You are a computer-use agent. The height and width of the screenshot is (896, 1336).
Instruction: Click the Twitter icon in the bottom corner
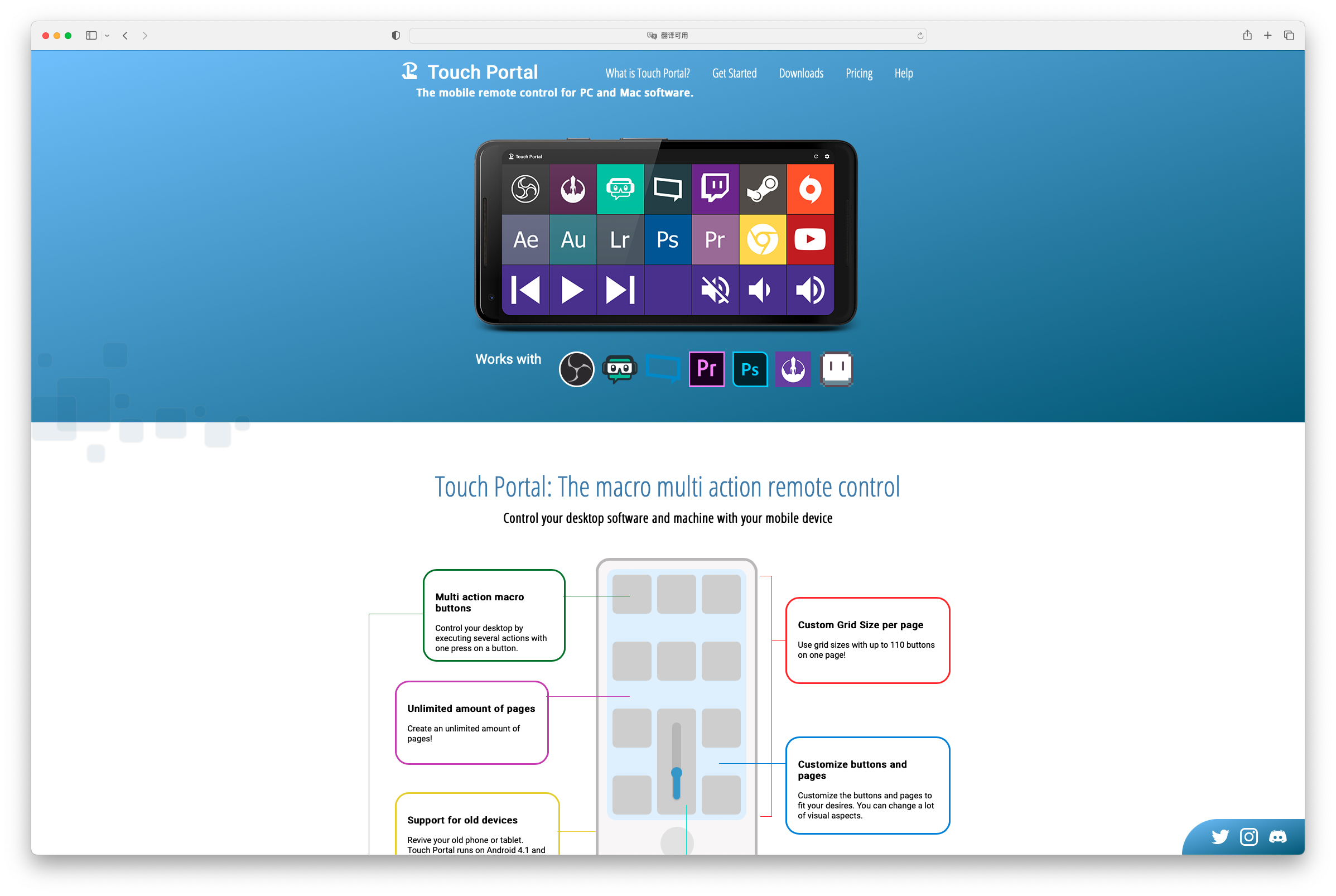coord(1219,836)
